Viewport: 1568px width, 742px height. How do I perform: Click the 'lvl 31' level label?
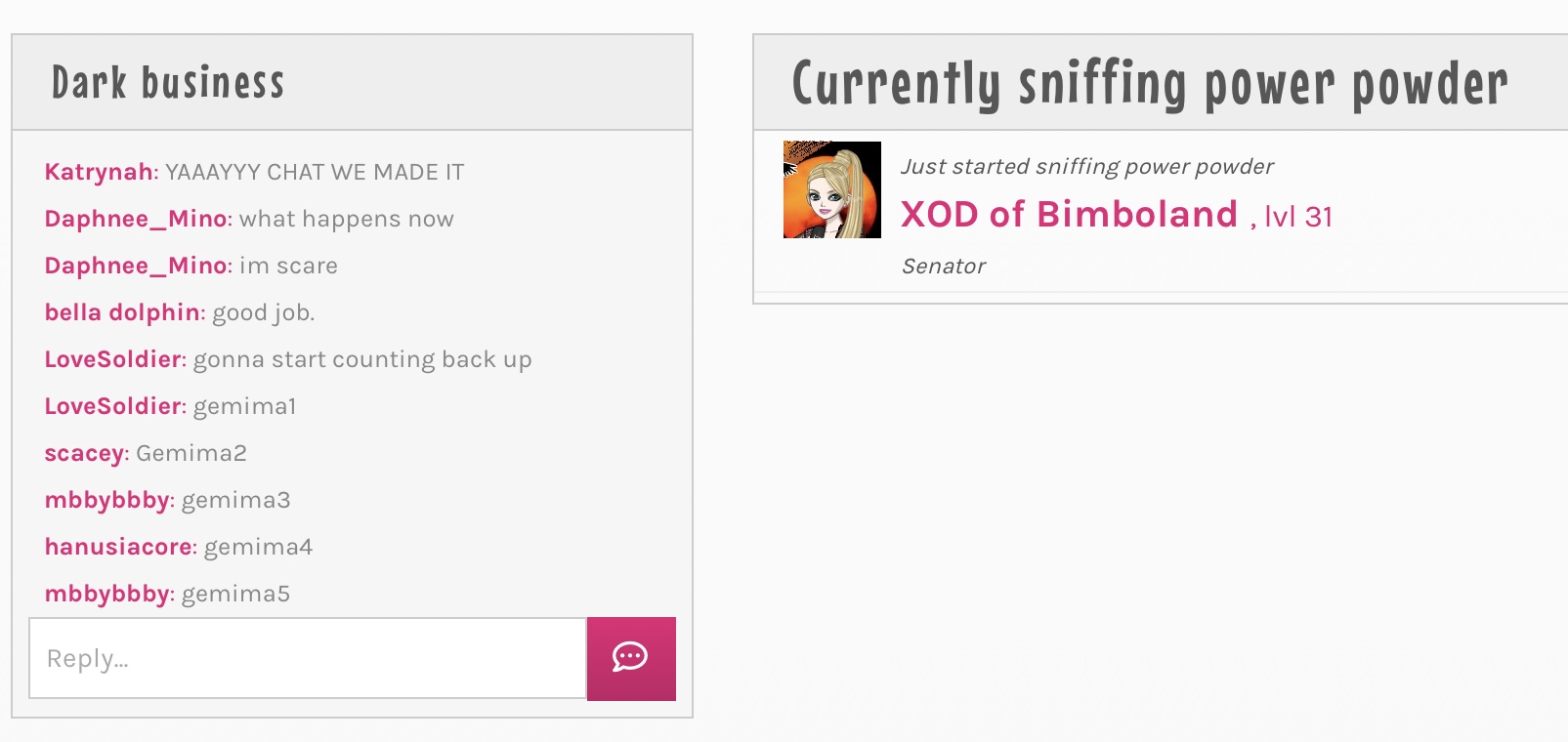[x=1298, y=217]
